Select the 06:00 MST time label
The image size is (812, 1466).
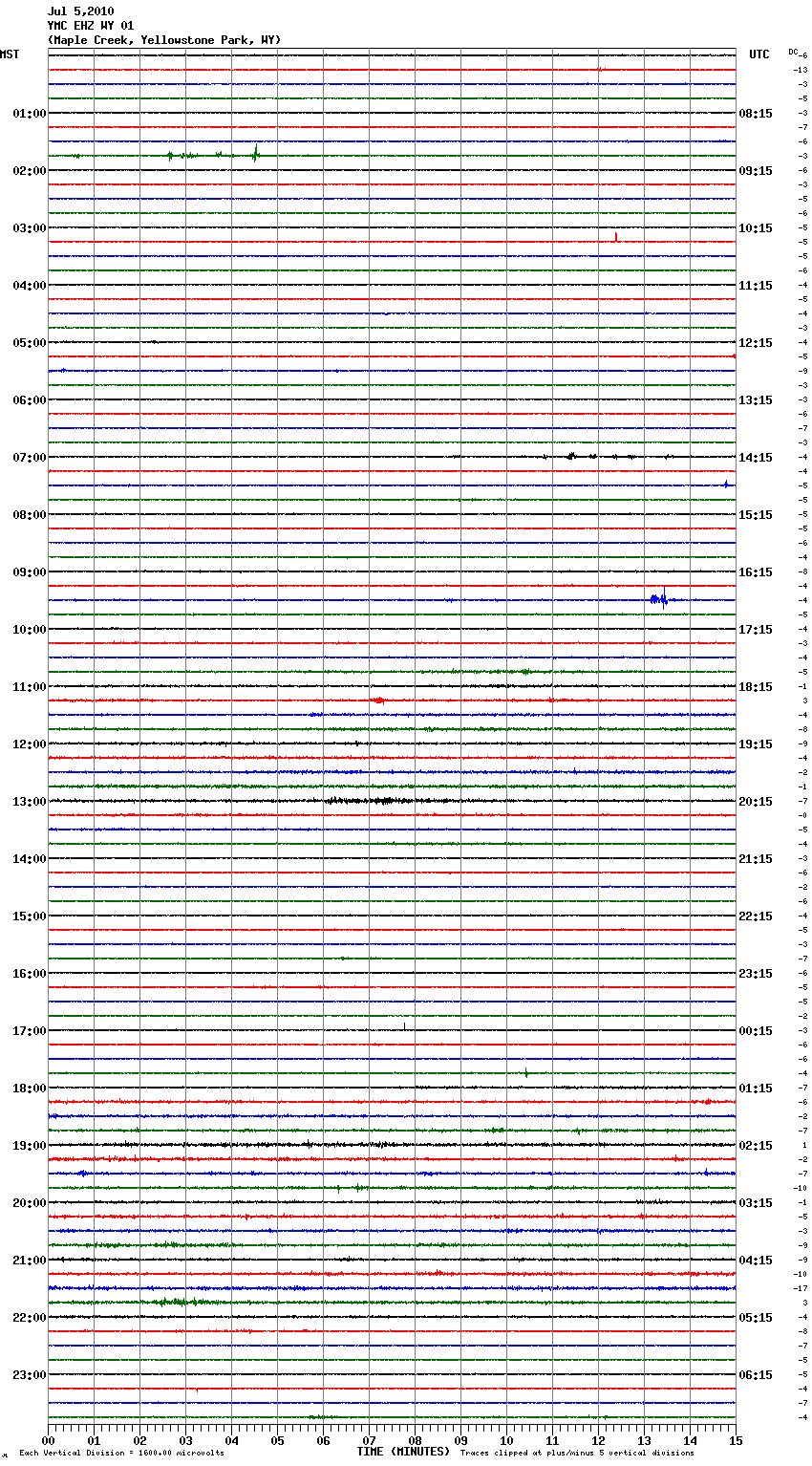(x=30, y=400)
